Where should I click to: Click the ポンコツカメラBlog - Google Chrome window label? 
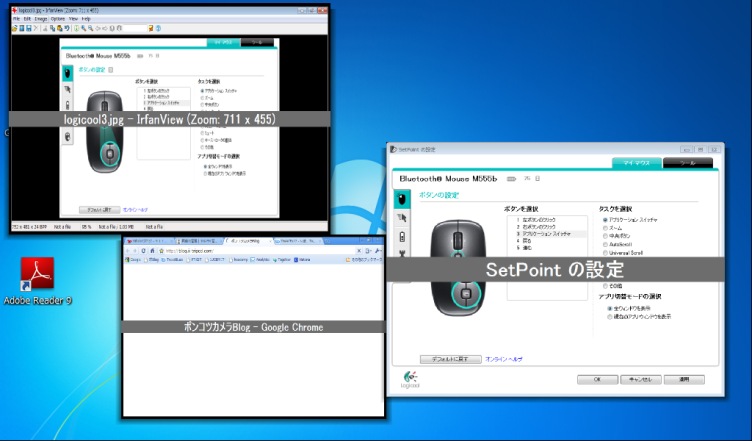pos(253,327)
